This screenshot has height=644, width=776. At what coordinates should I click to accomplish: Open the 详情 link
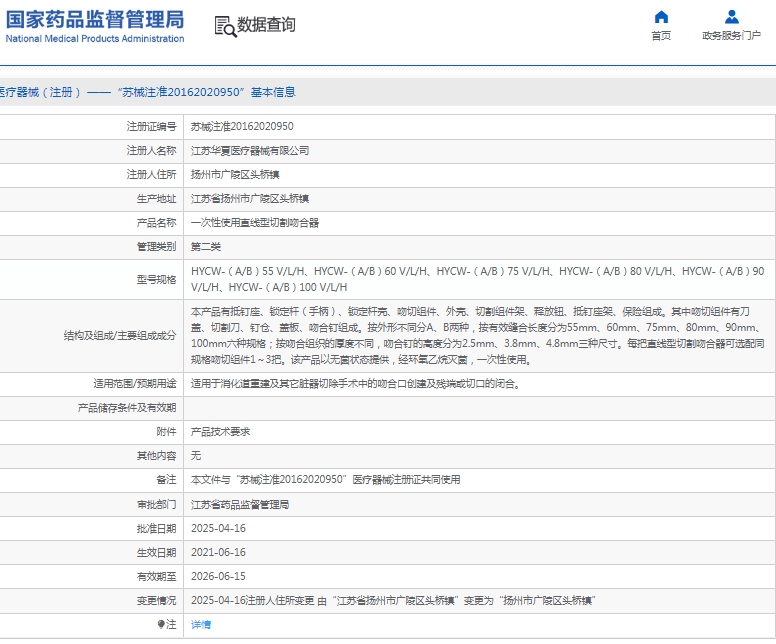pos(201,625)
